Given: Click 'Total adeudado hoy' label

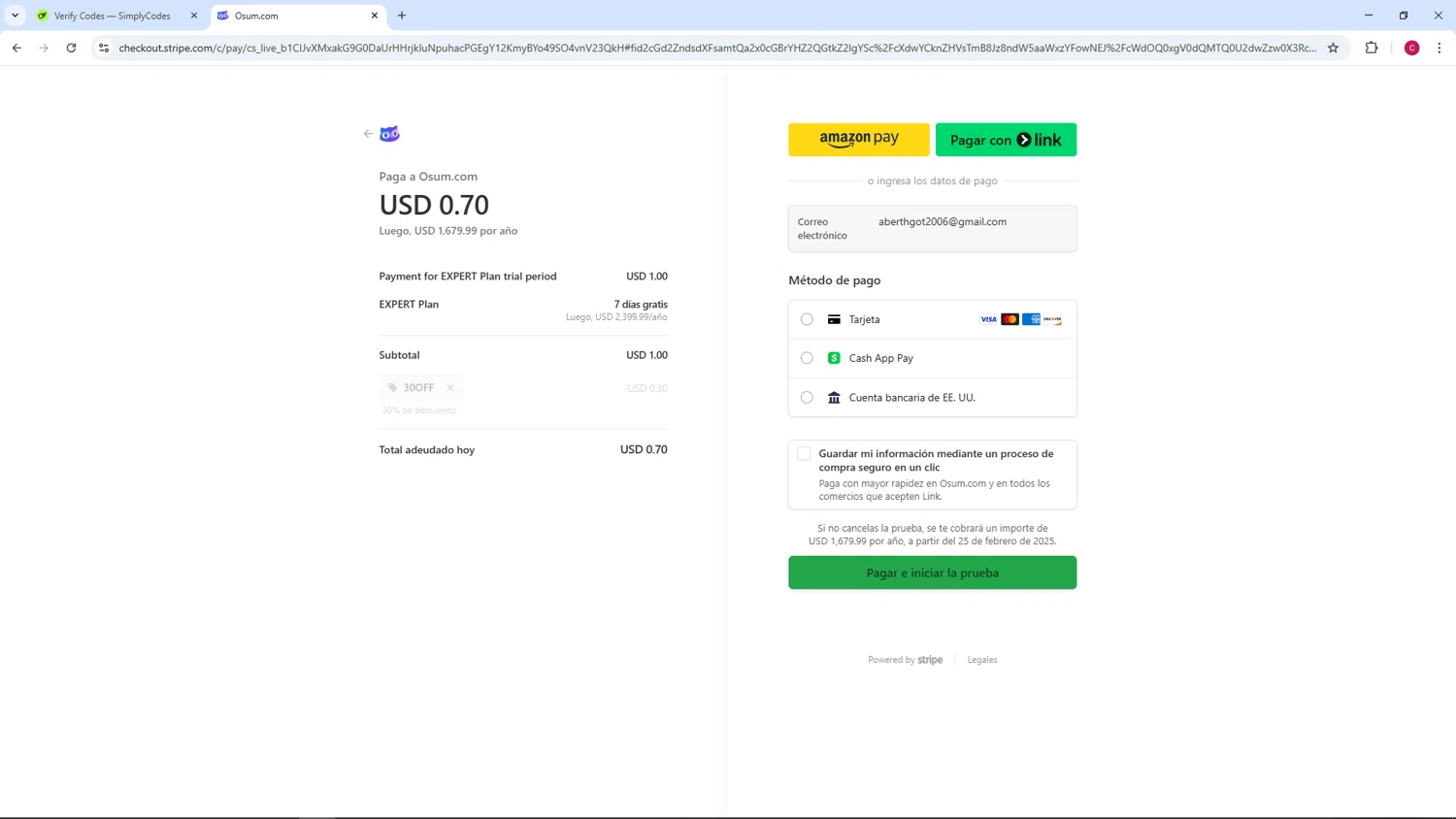Looking at the screenshot, I should click(427, 450).
